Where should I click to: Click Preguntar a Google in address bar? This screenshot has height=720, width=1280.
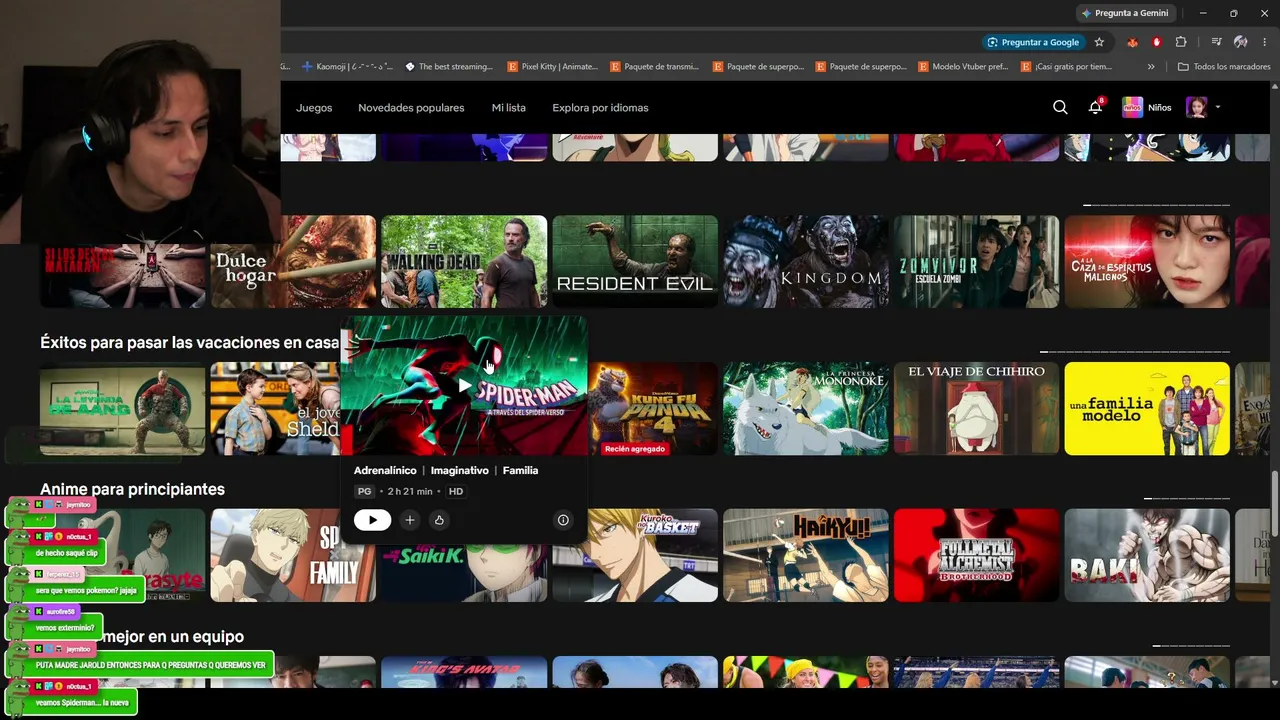pyautogui.click(x=1033, y=42)
